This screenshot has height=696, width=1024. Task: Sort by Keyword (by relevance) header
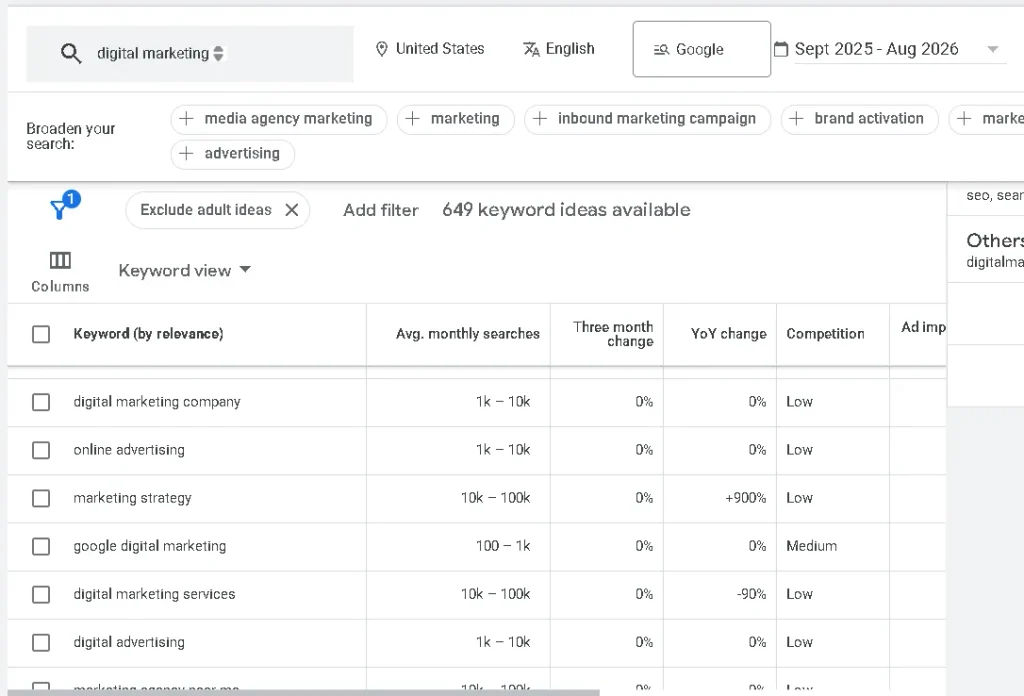[x=148, y=334]
